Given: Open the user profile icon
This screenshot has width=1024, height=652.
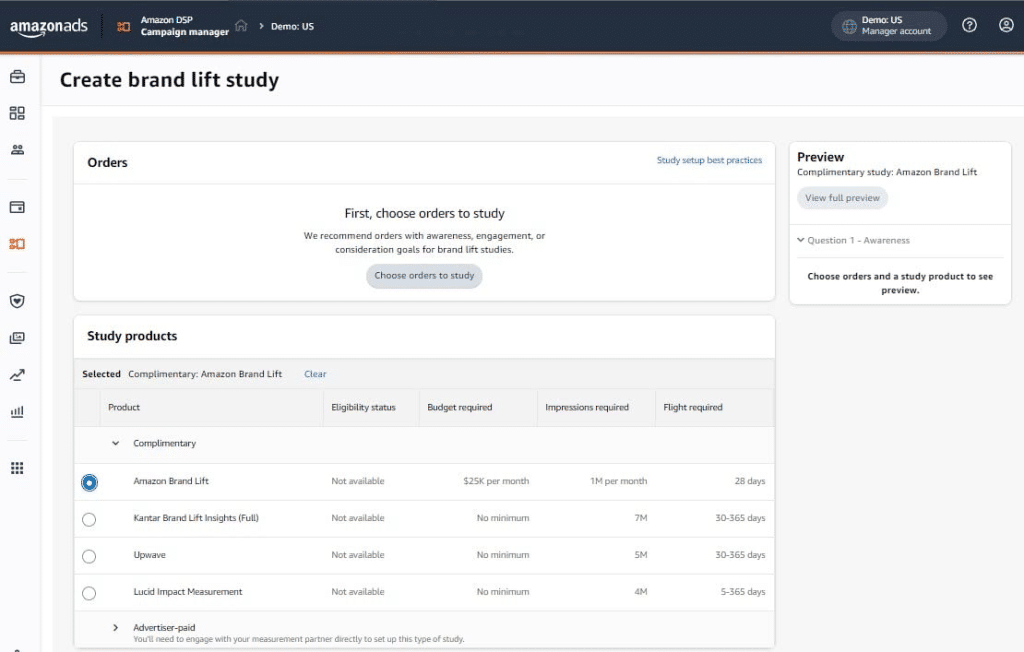Looking at the screenshot, I should pos(1006,25).
